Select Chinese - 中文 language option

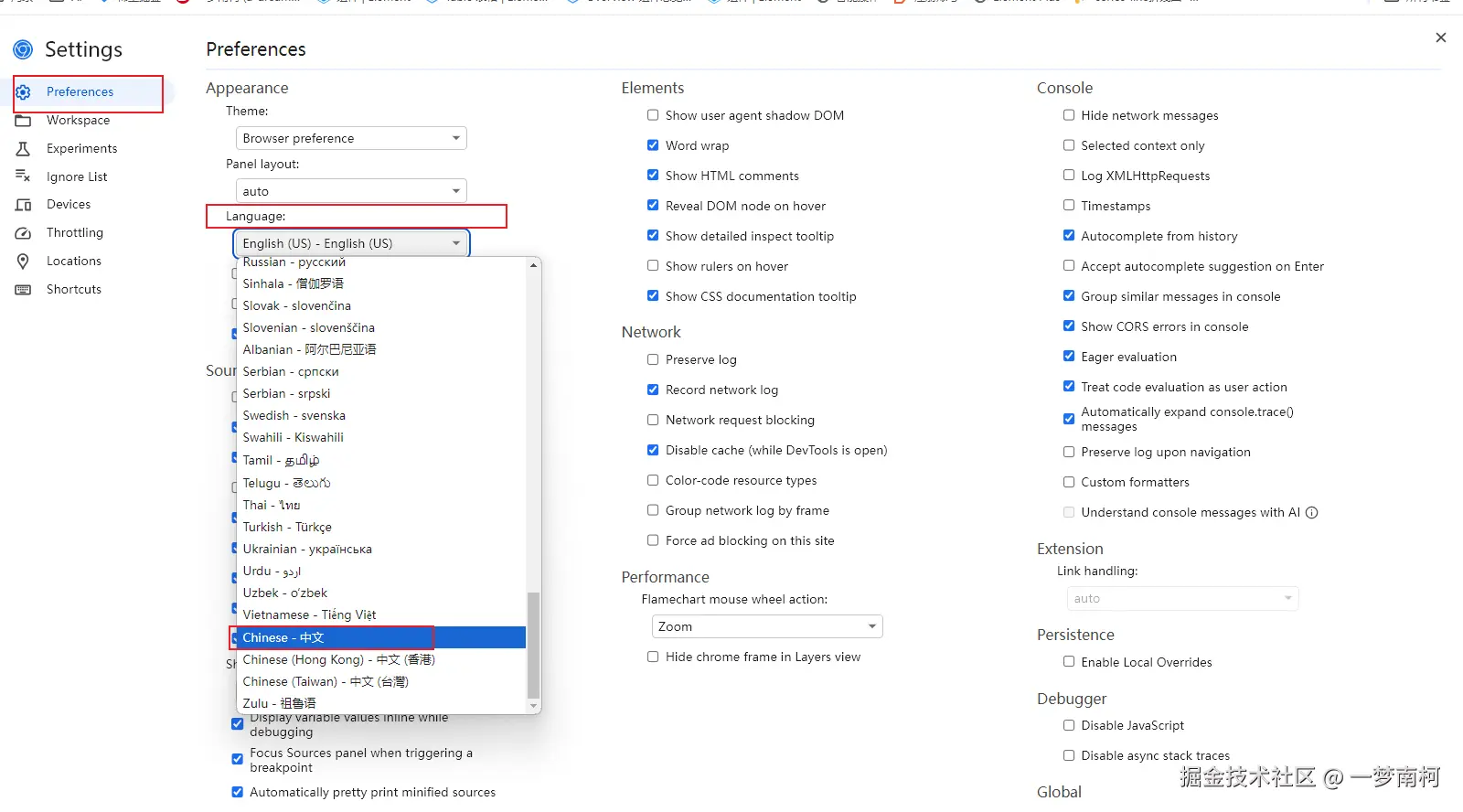click(382, 637)
